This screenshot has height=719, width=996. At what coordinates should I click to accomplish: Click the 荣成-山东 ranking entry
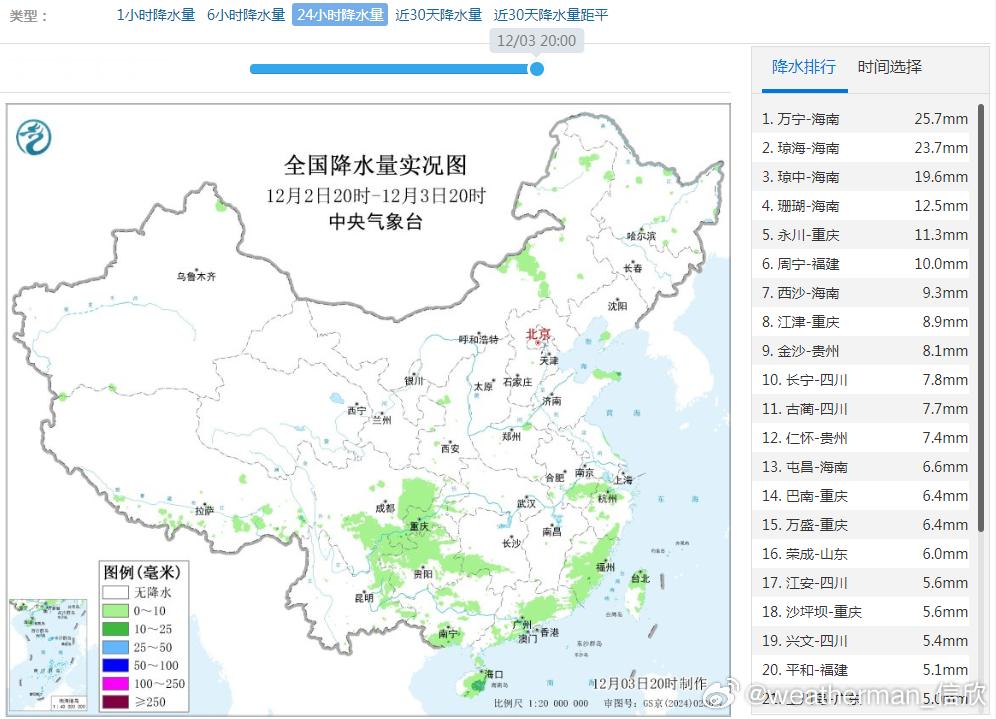861,553
